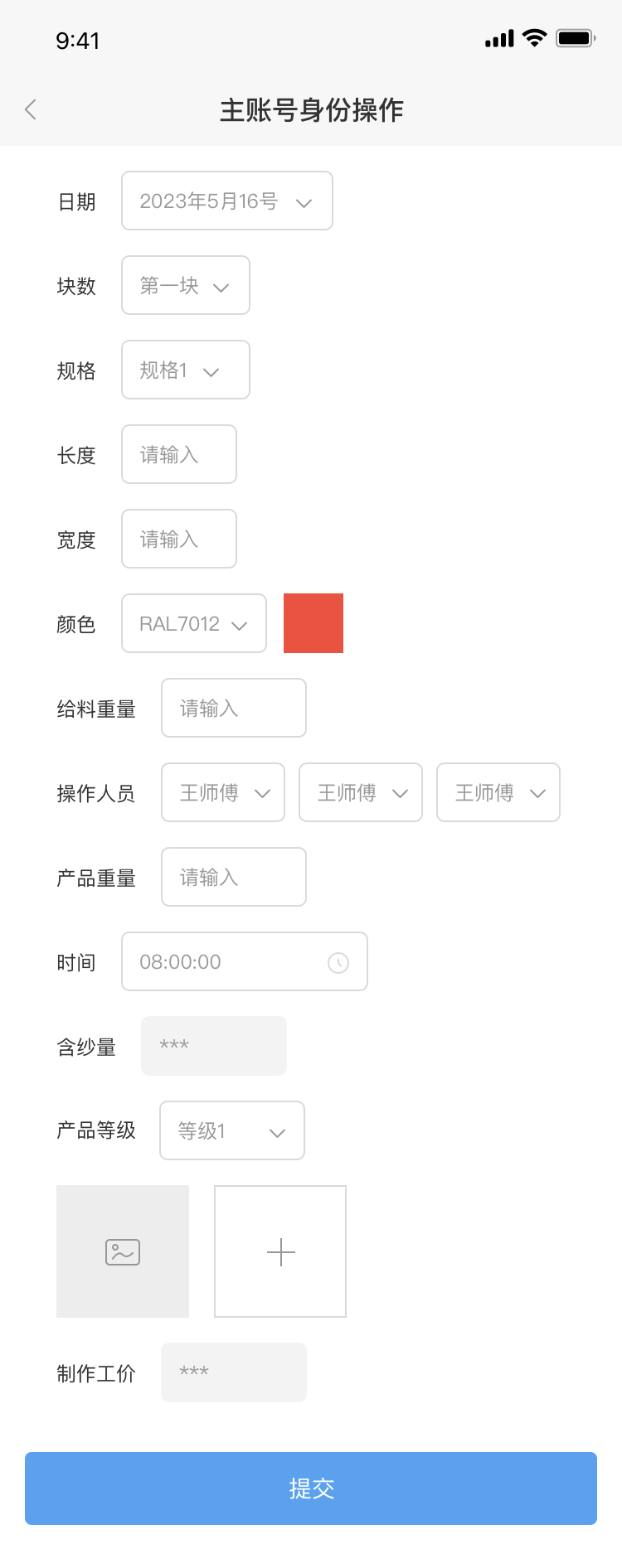Focus the 给料重量 input field

(x=234, y=708)
